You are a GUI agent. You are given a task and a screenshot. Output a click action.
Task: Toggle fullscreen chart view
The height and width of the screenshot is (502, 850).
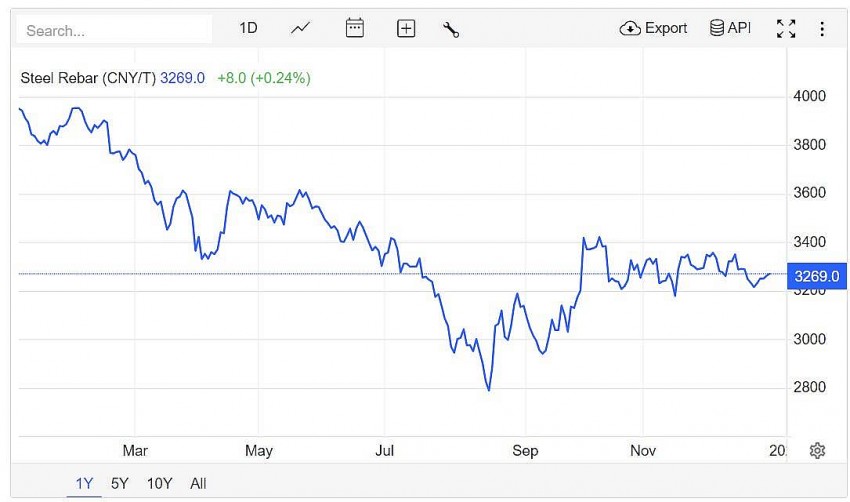[x=786, y=29]
